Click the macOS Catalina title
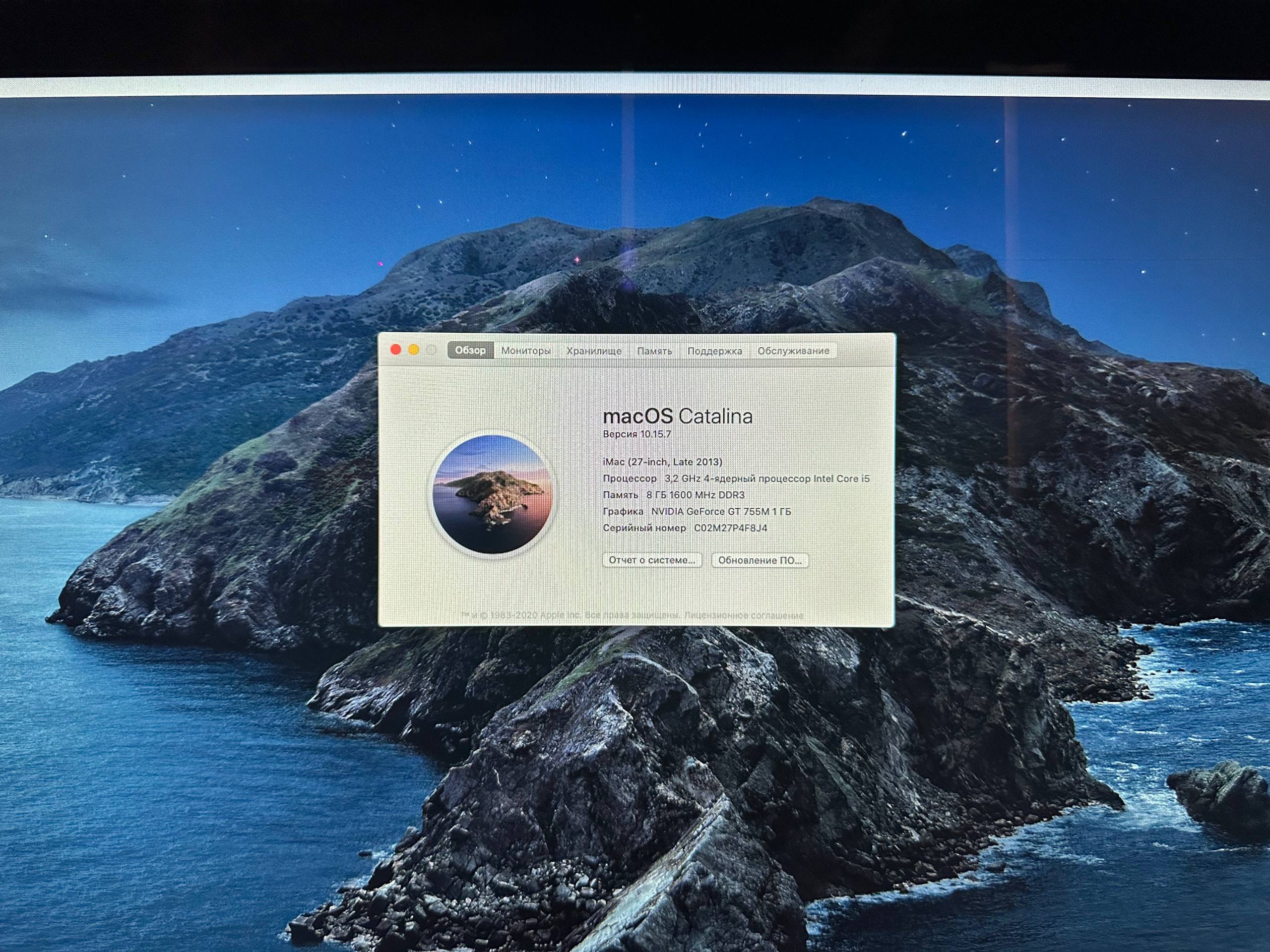 pos(678,416)
